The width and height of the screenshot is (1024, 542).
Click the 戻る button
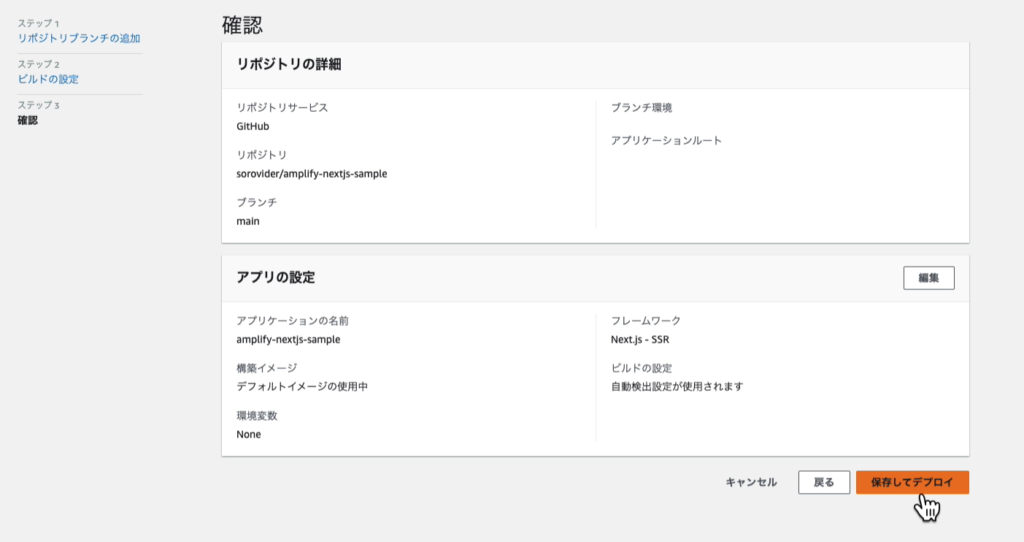[x=823, y=482]
